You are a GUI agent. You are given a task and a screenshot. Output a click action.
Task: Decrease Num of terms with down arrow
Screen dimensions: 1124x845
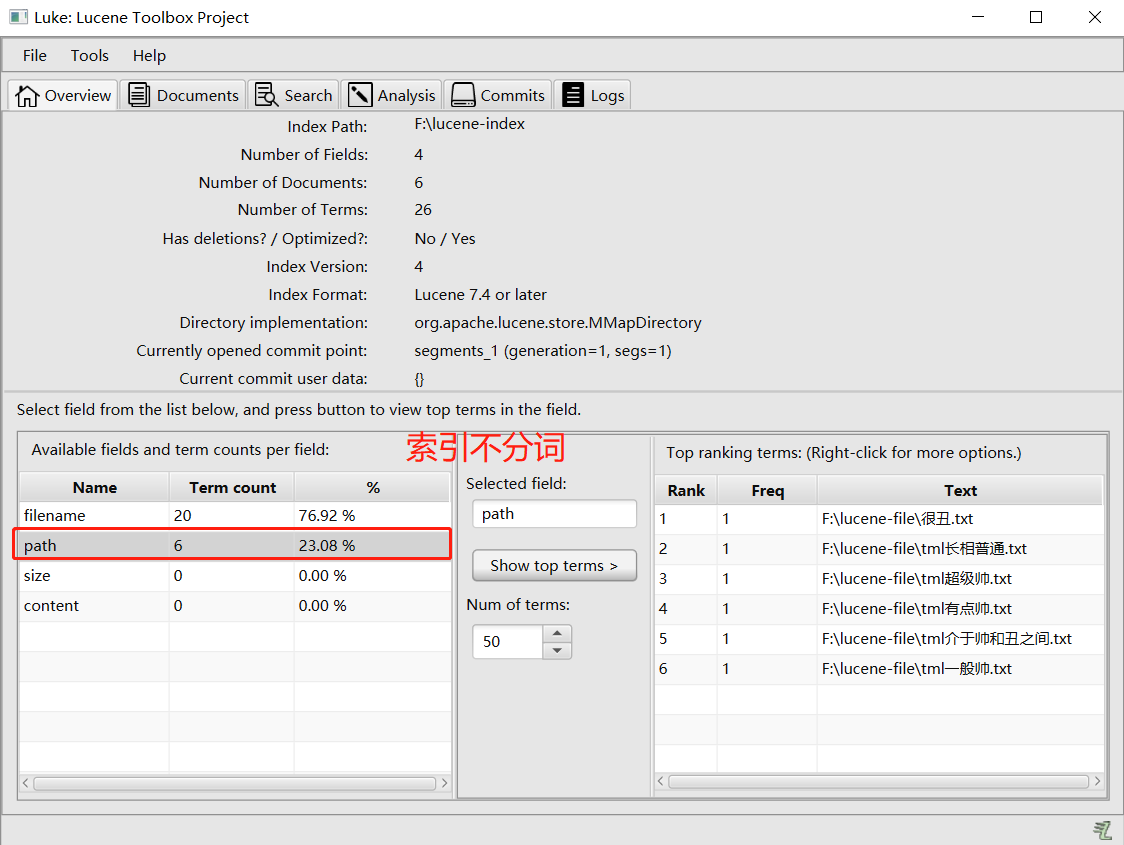pyautogui.click(x=557, y=651)
